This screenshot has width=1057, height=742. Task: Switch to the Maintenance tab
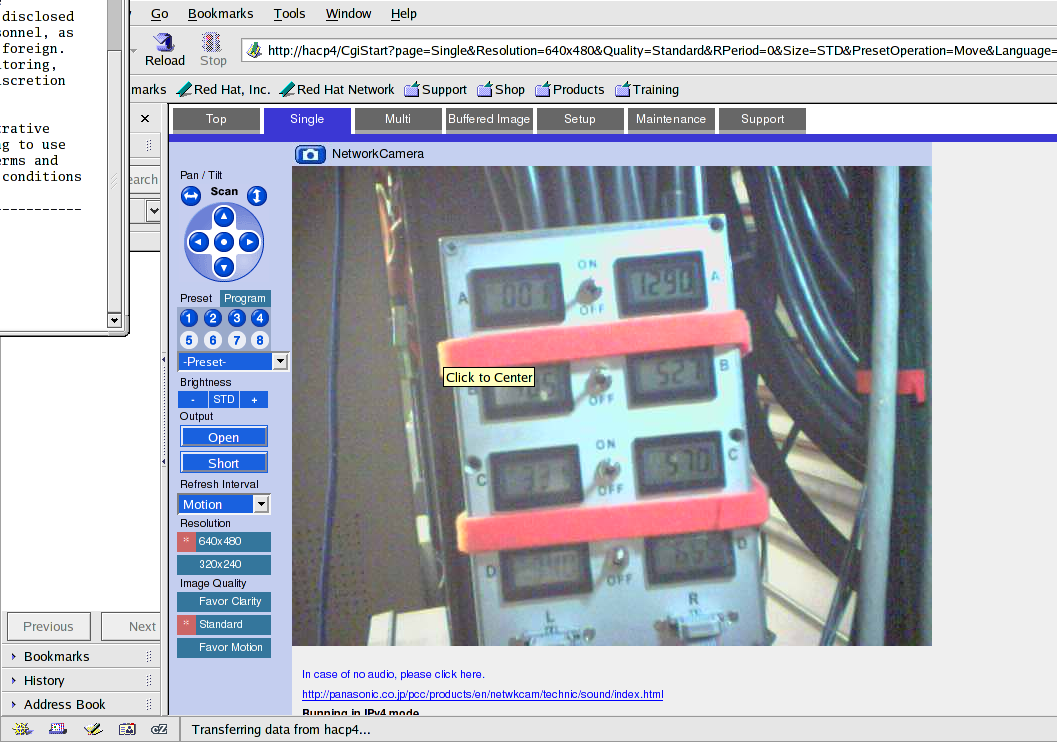(671, 119)
